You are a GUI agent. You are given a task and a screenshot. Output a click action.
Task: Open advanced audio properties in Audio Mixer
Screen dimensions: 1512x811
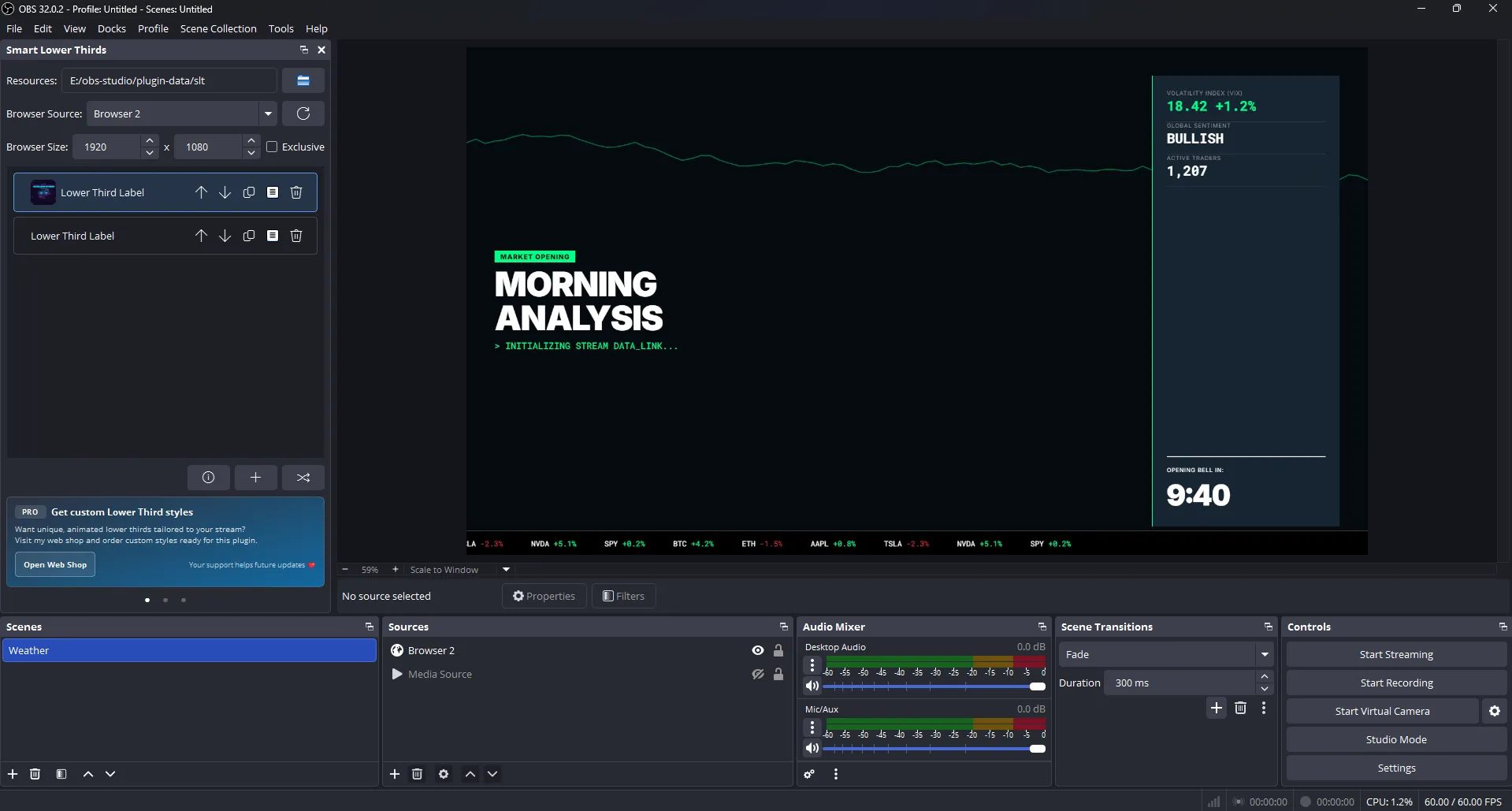808,773
